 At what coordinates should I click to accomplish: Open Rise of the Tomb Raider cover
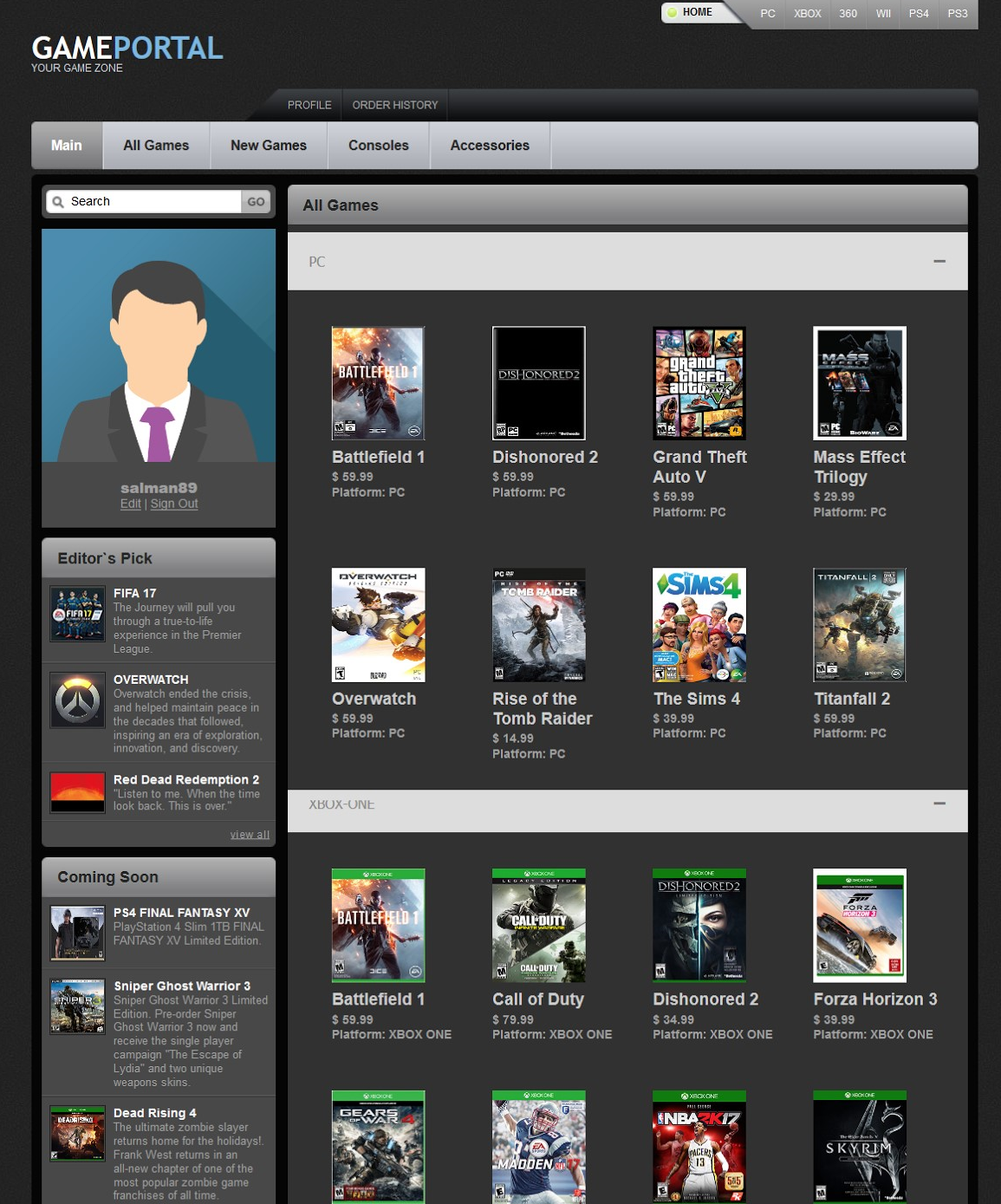click(538, 625)
